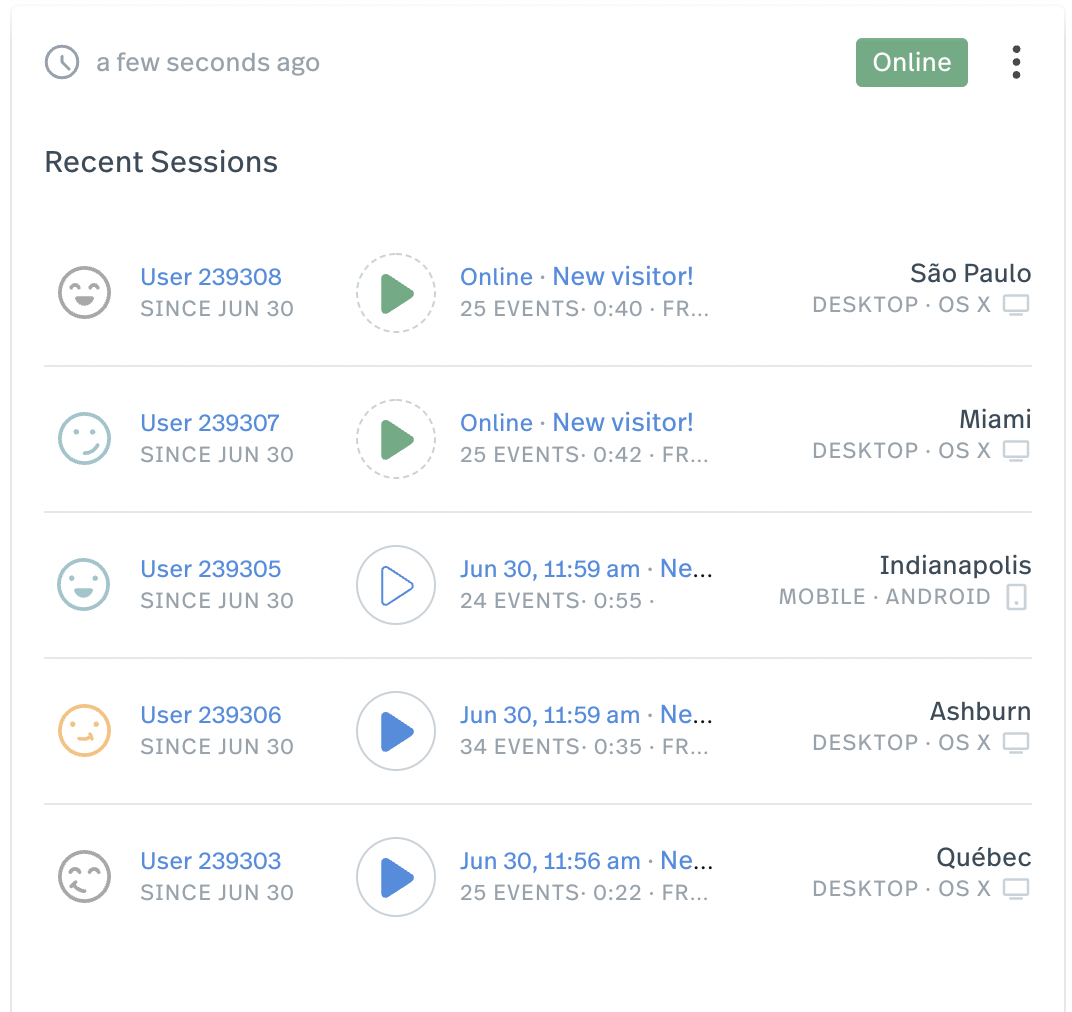Viewport: 1072px width, 1012px height.
Task: Click the orange face avatar of User 239306
Action: click(84, 731)
